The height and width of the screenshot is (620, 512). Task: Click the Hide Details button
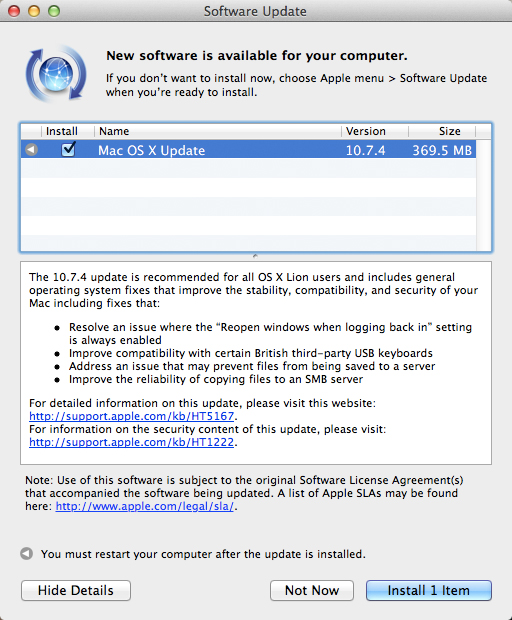pos(76,590)
